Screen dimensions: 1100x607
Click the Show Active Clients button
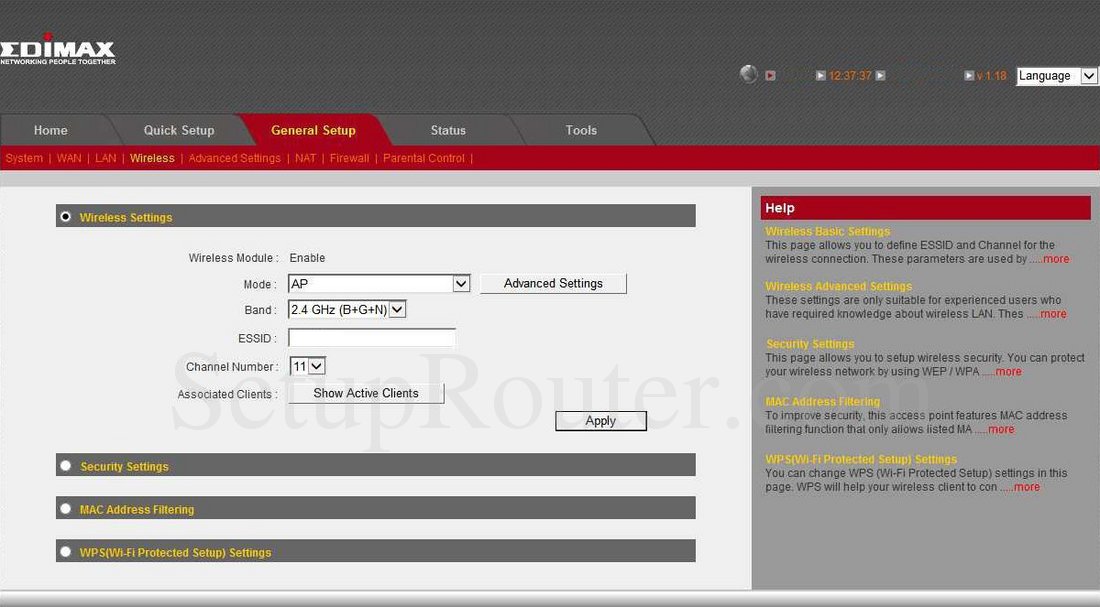(x=366, y=392)
